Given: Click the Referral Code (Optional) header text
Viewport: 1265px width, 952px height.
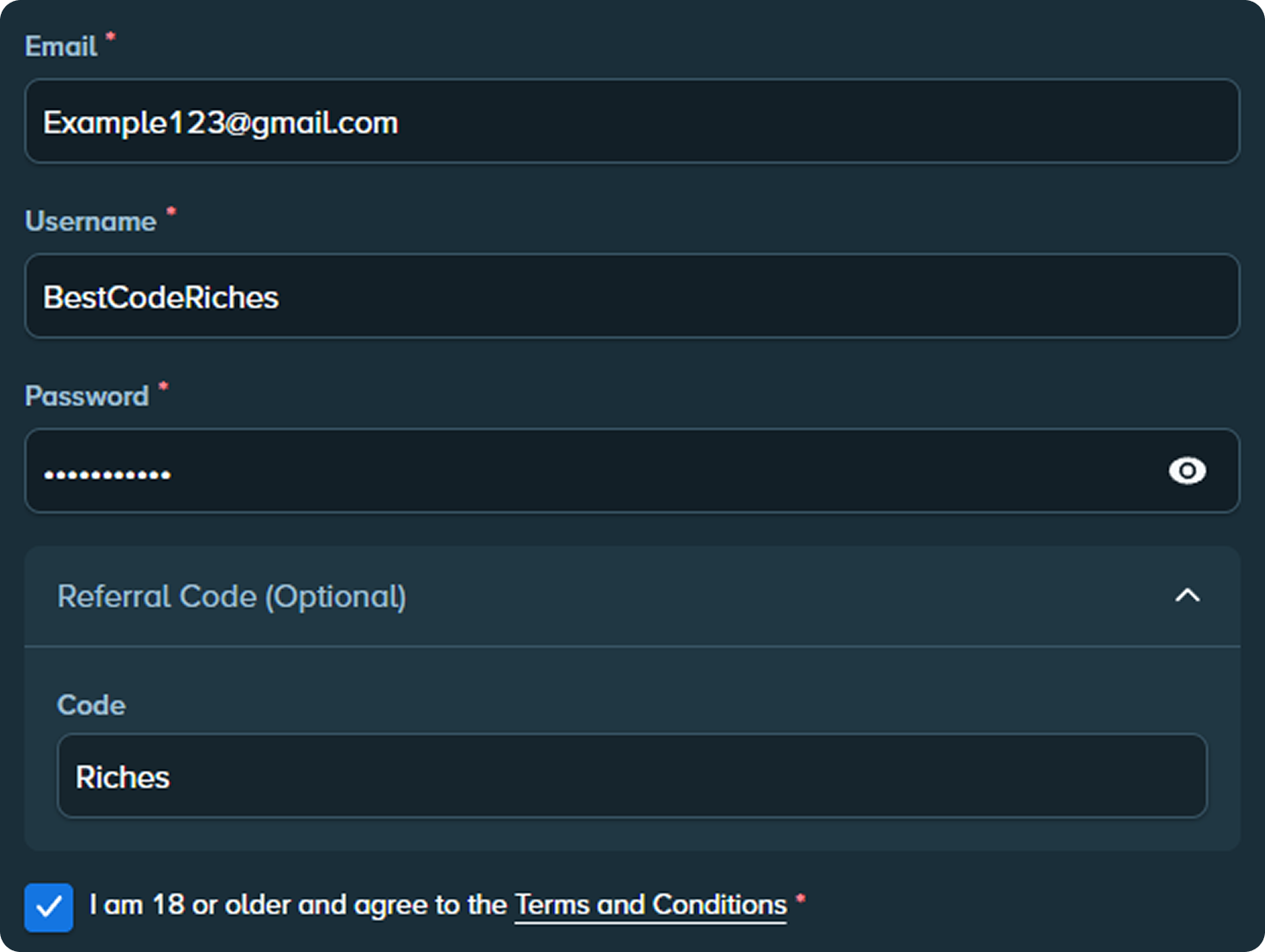Looking at the screenshot, I should (231, 596).
